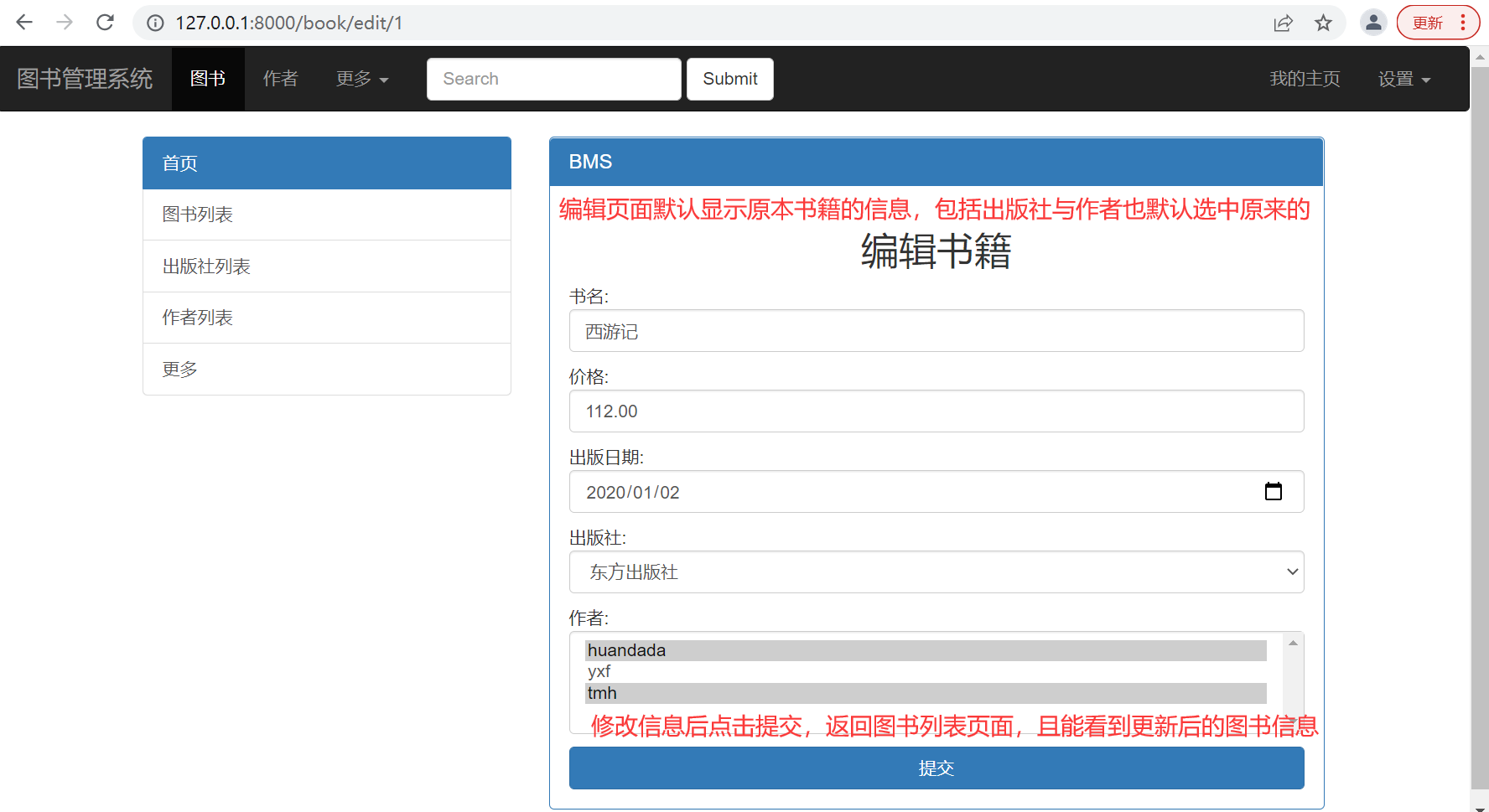This screenshot has width=1489, height=812.
Task: Share this page via the share icon
Action: click(1284, 23)
